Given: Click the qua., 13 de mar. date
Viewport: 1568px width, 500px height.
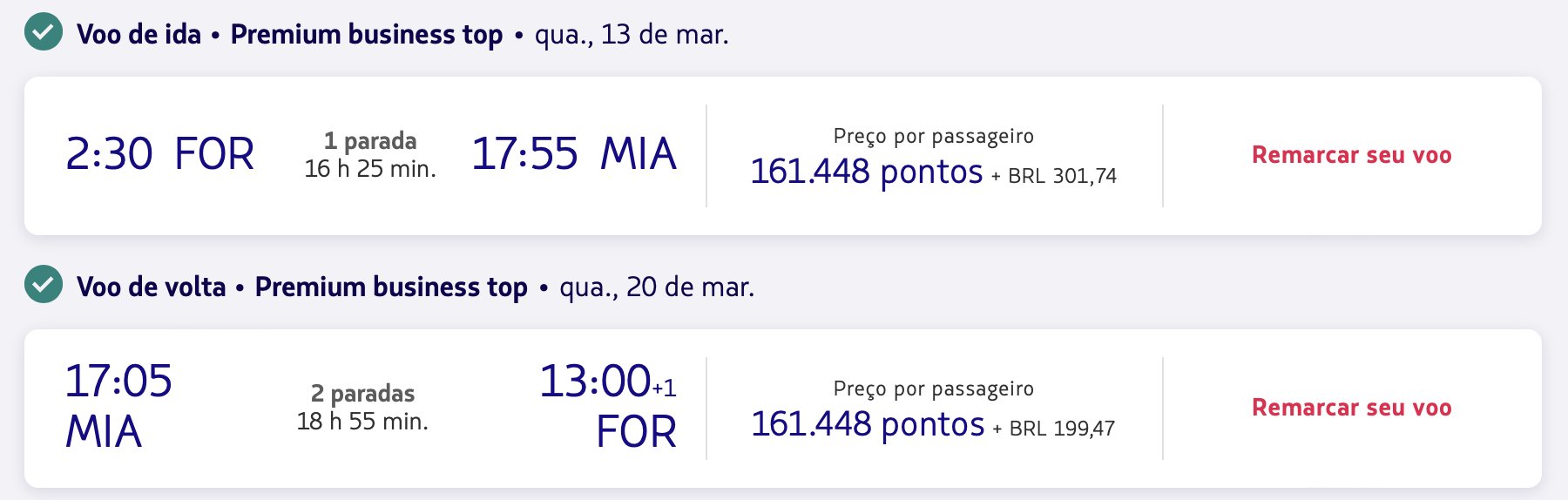Looking at the screenshot, I should [632, 34].
